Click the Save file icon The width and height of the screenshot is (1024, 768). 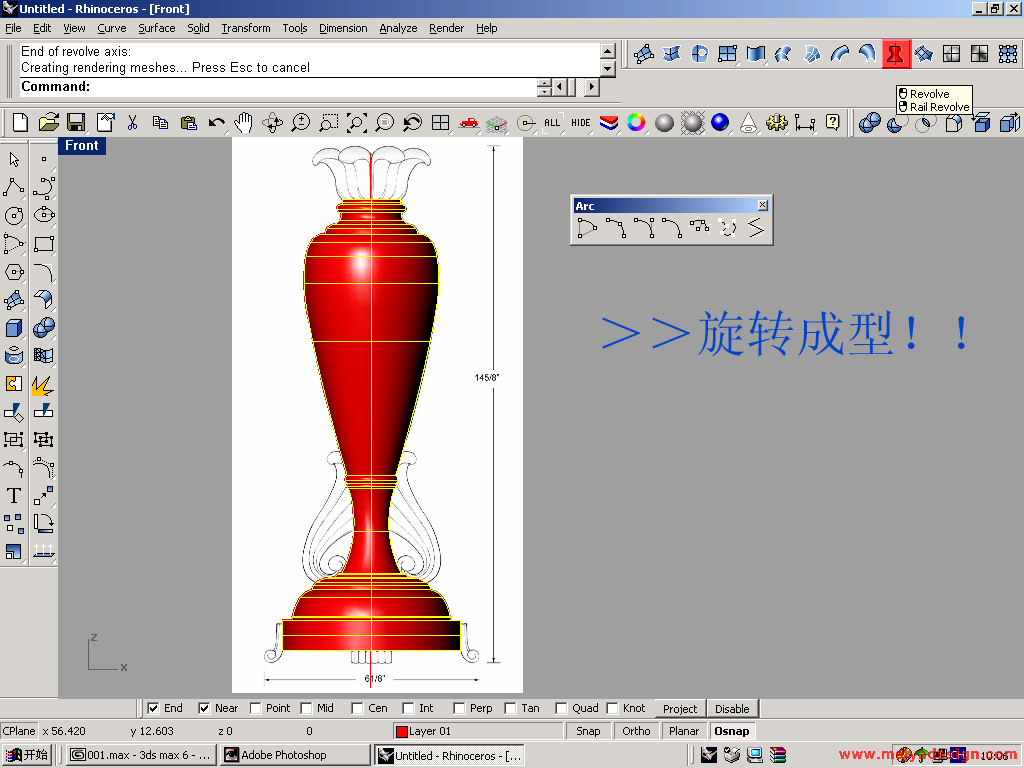76,123
